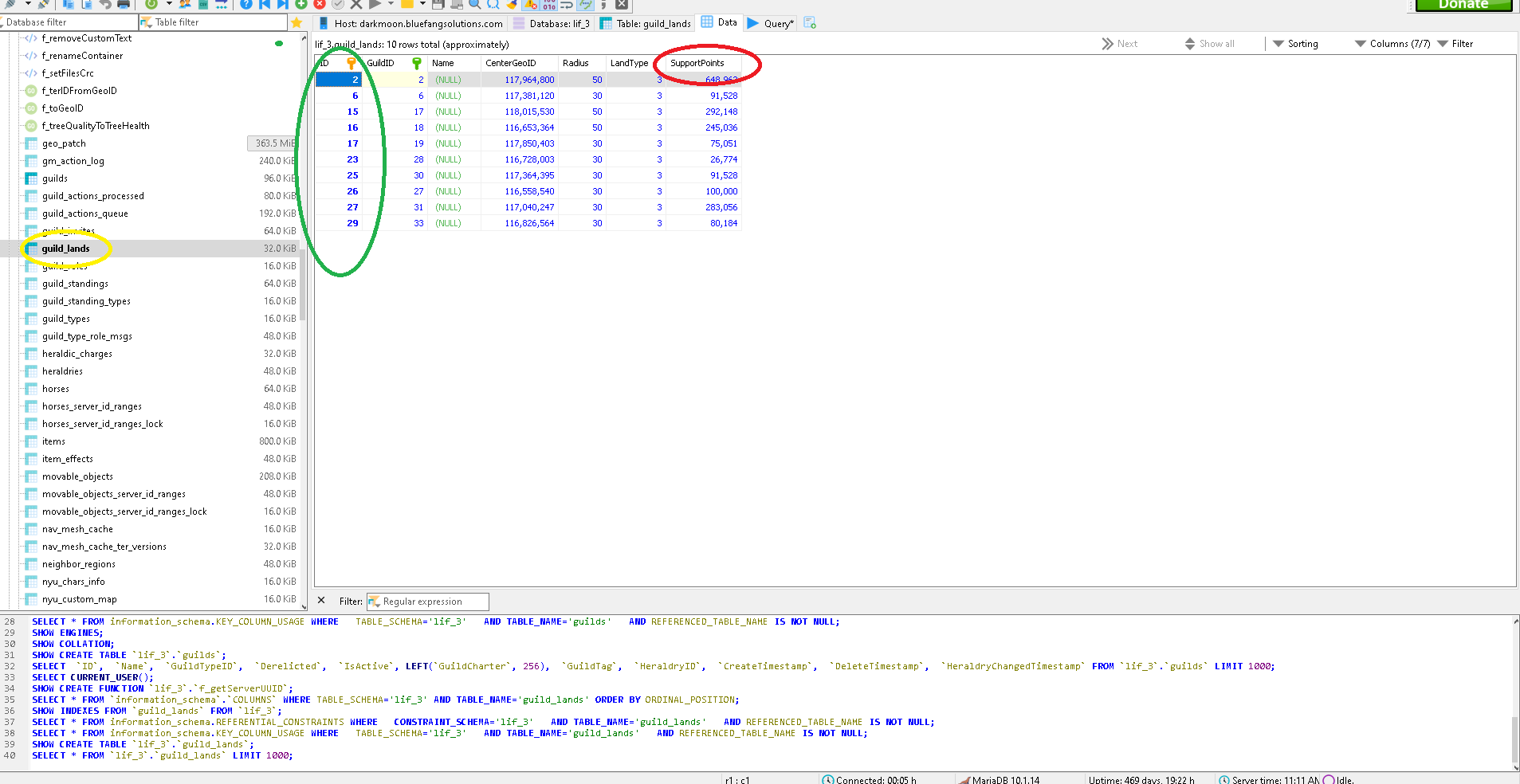The width and height of the screenshot is (1520, 784).
Task: Click the help question mark icon
Action: (246, 4)
